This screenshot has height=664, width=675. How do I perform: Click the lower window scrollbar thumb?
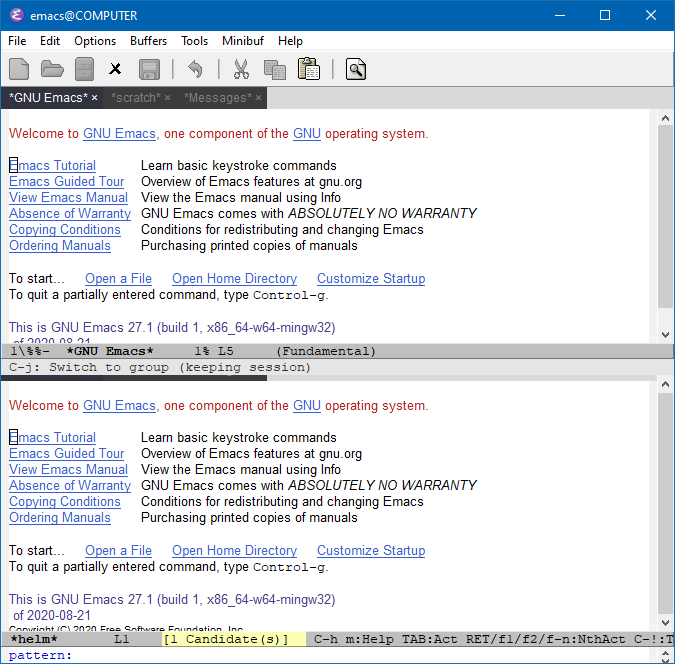click(666, 503)
